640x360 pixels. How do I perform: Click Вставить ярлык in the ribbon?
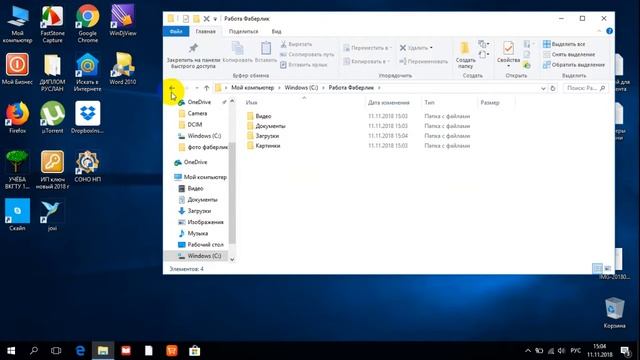[x=304, y=64]
